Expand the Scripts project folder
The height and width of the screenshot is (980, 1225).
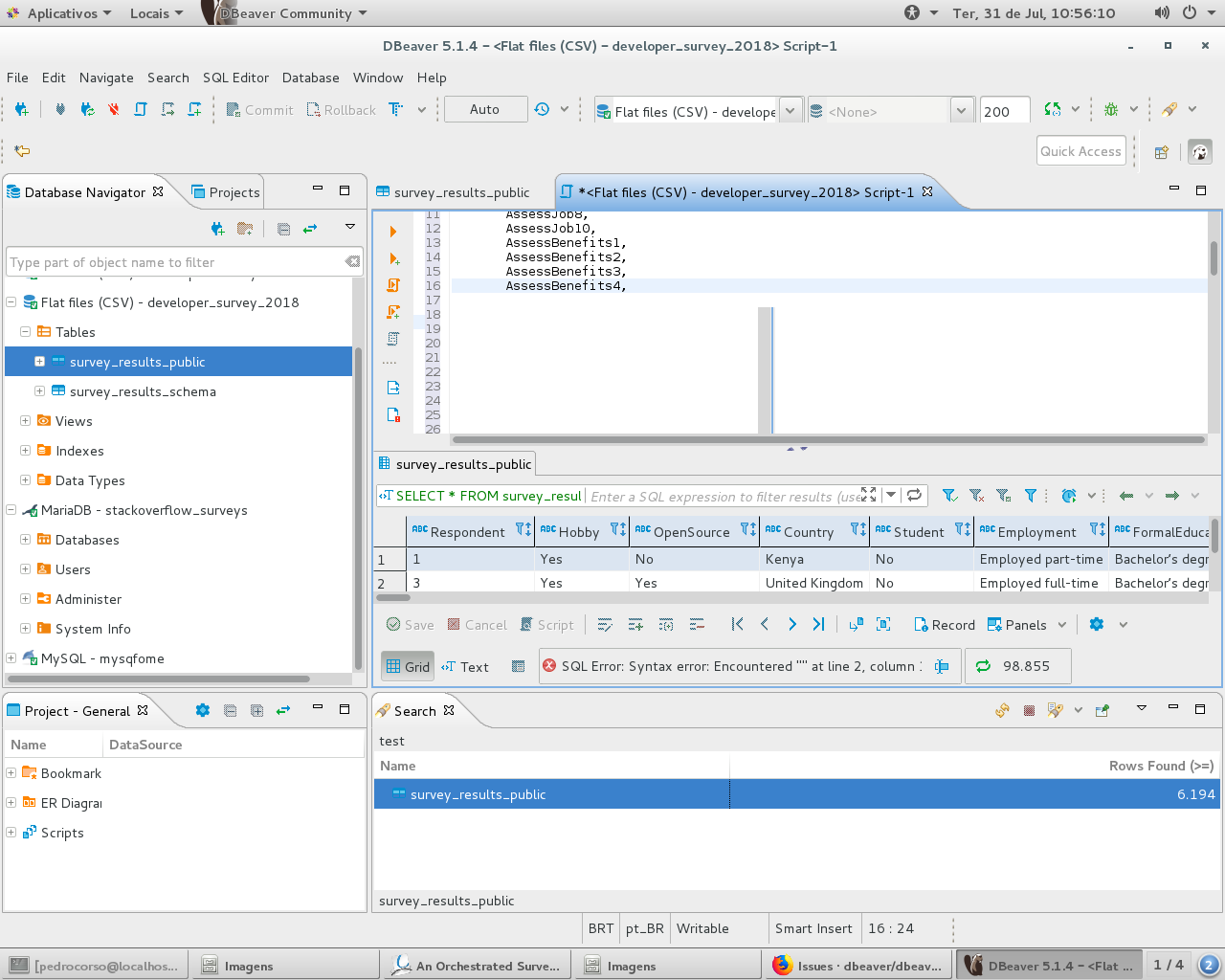point(11,832)
